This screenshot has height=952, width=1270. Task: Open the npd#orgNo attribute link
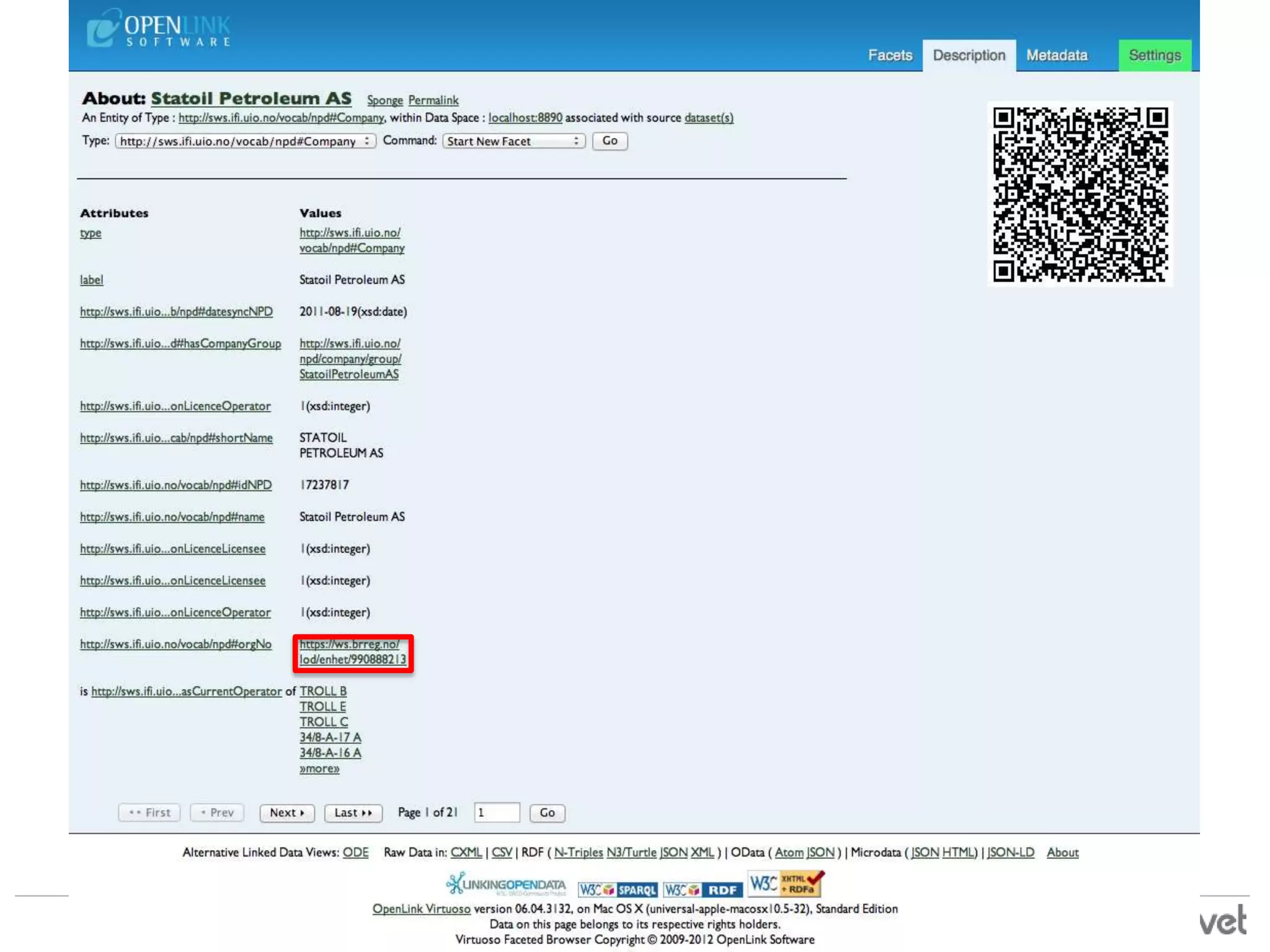[x=175, y=645]
